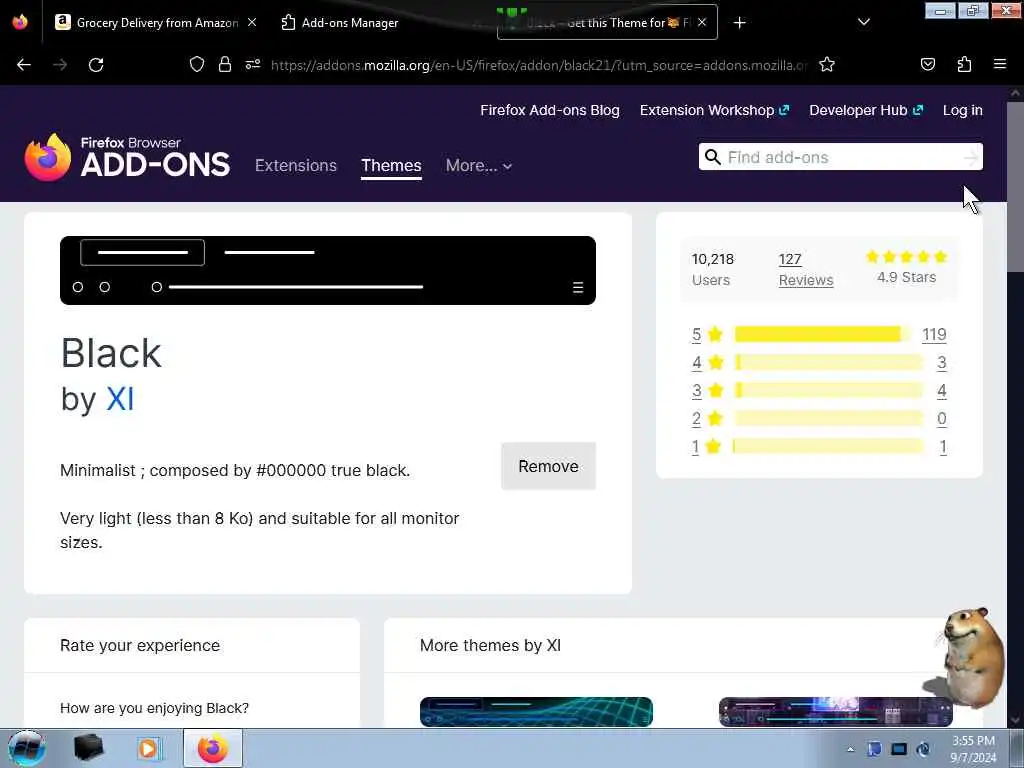The image size is (1024, 768).
Task: Click the taskbar clock showing 3:55 PM
Action: click(973, 749)
